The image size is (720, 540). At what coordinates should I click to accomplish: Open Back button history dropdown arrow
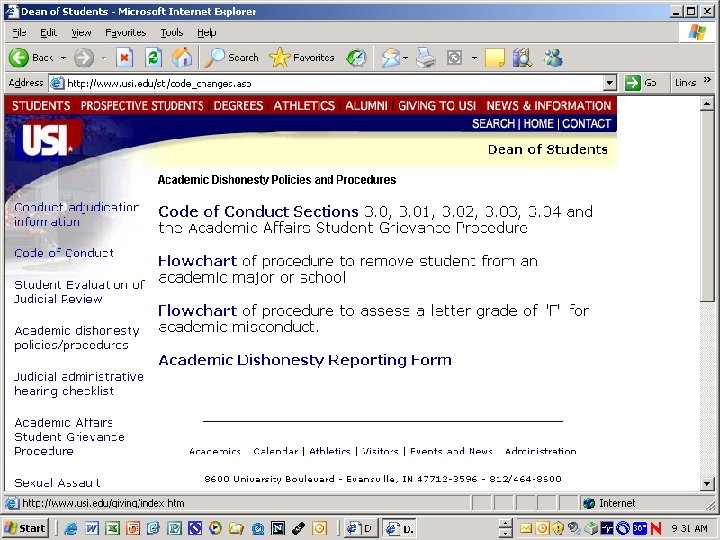(x=63, y=58)
